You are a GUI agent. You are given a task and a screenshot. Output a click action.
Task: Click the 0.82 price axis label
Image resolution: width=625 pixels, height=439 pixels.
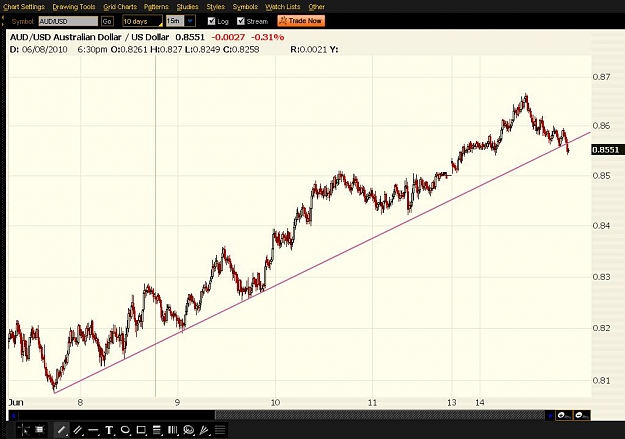pyautogui.click(x=601, y=328)
